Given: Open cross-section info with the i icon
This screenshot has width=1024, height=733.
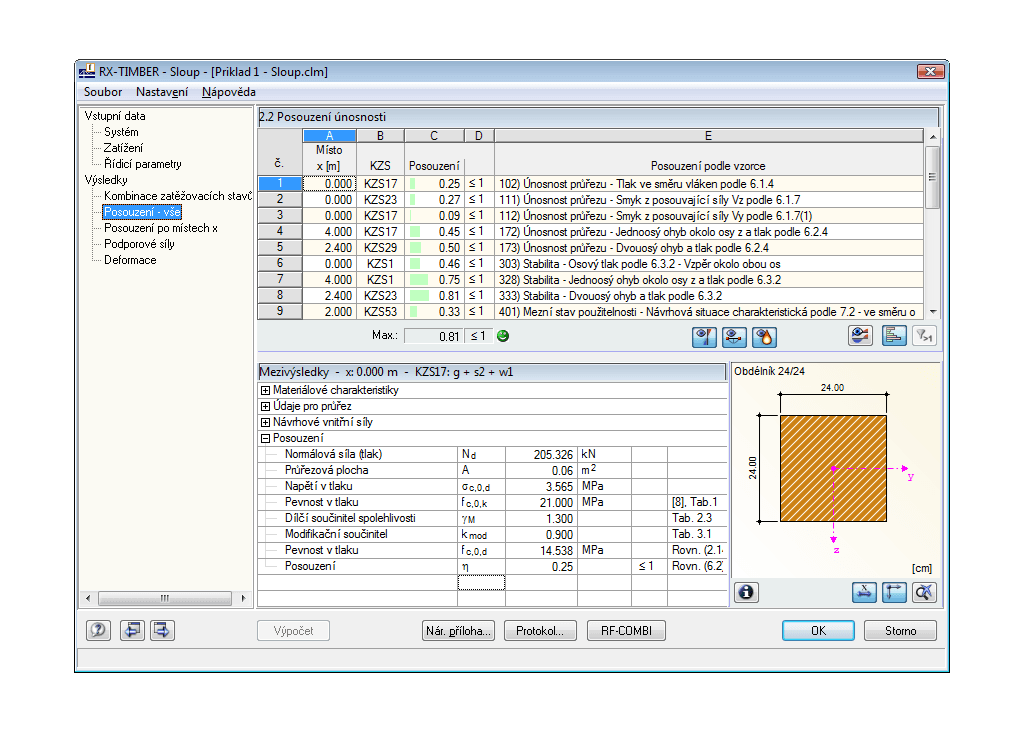Looking at the screenshot, I should [746, 593].
